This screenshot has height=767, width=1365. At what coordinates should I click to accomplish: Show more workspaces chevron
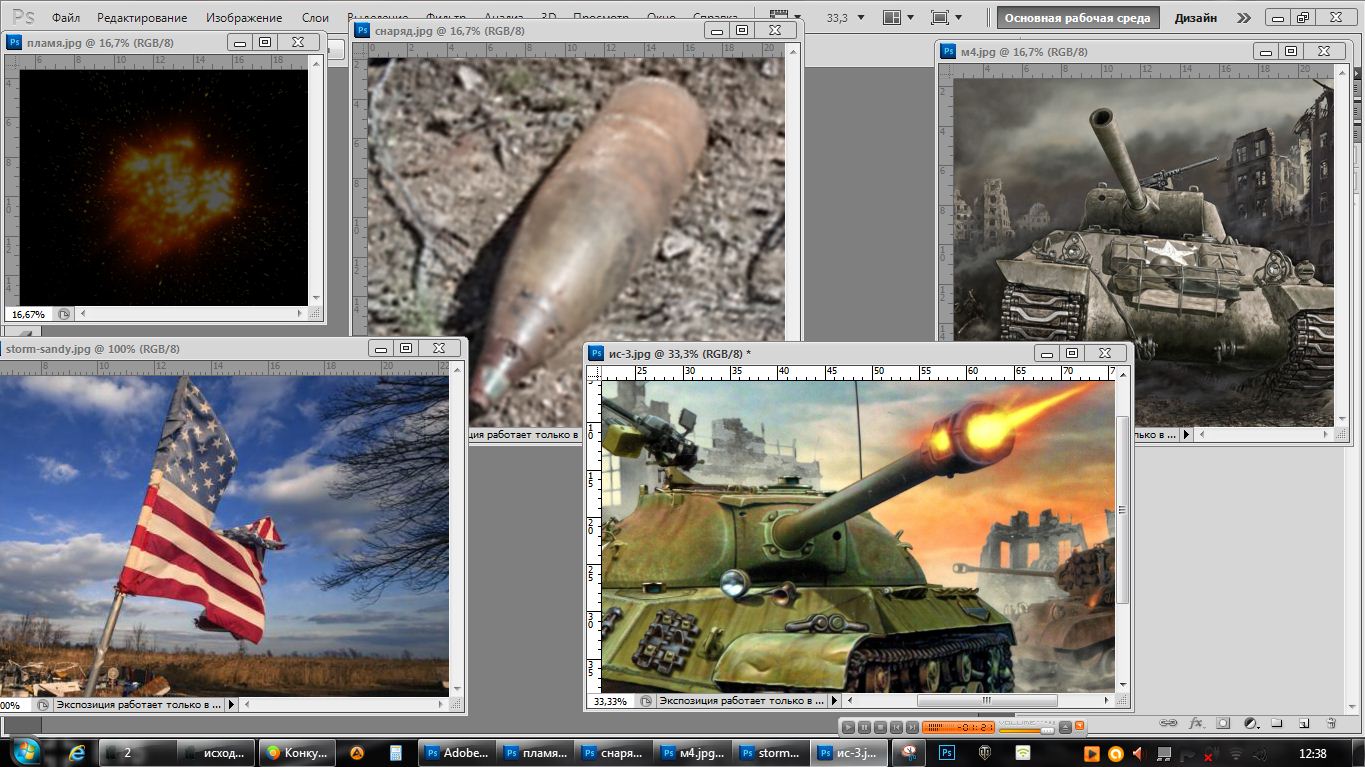click(x=1243, y=18)
